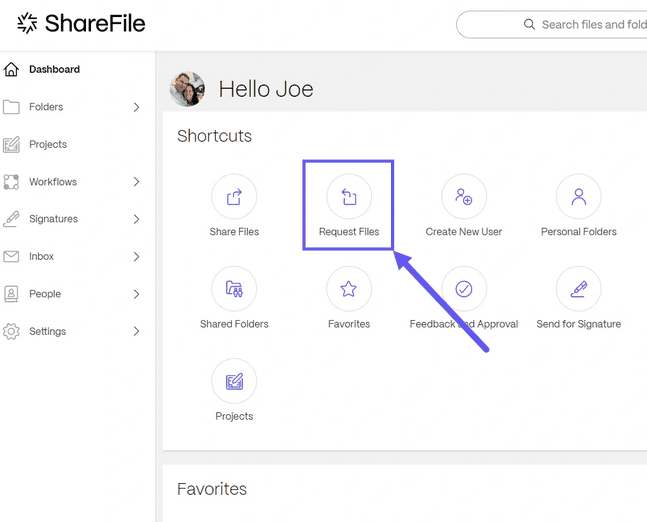Image resolution: width=647 pixels, height=522 pixels.
Task: Click the Hello Joe greeting
Action: tap(266, 90)
